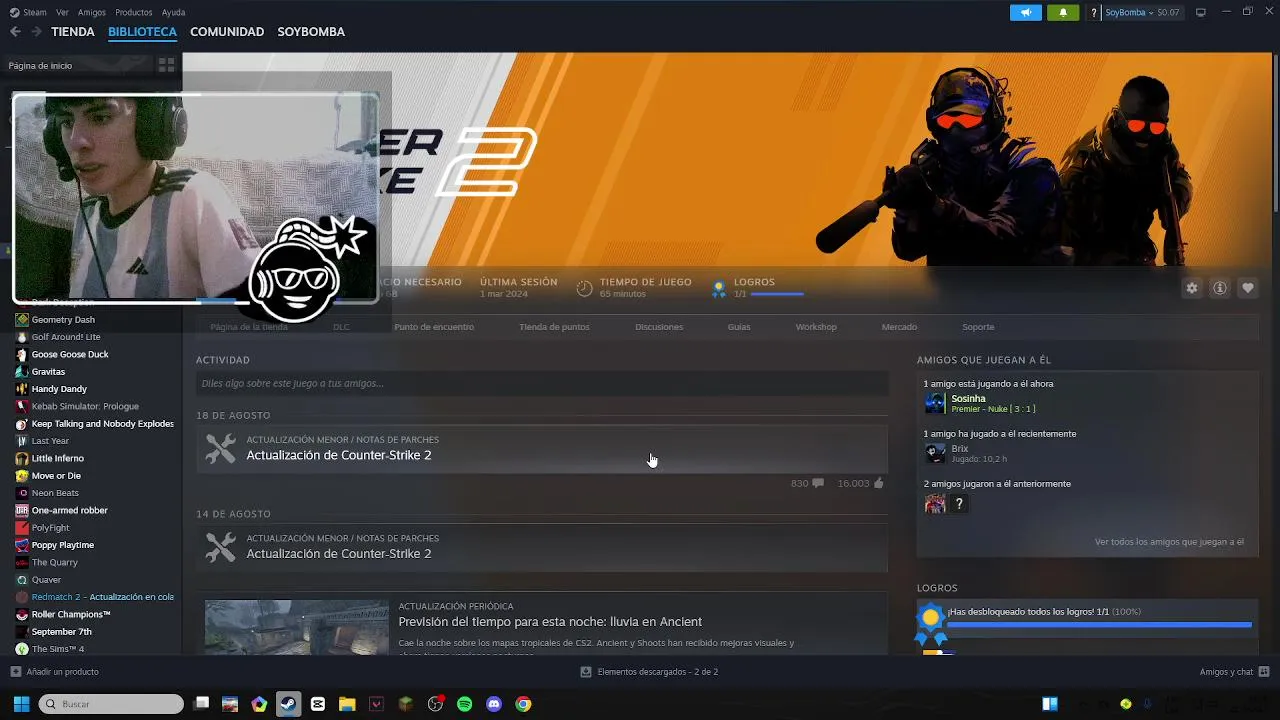Open game settings gear icon
Screen dimensions: 1280x720
click(1192, 288)
